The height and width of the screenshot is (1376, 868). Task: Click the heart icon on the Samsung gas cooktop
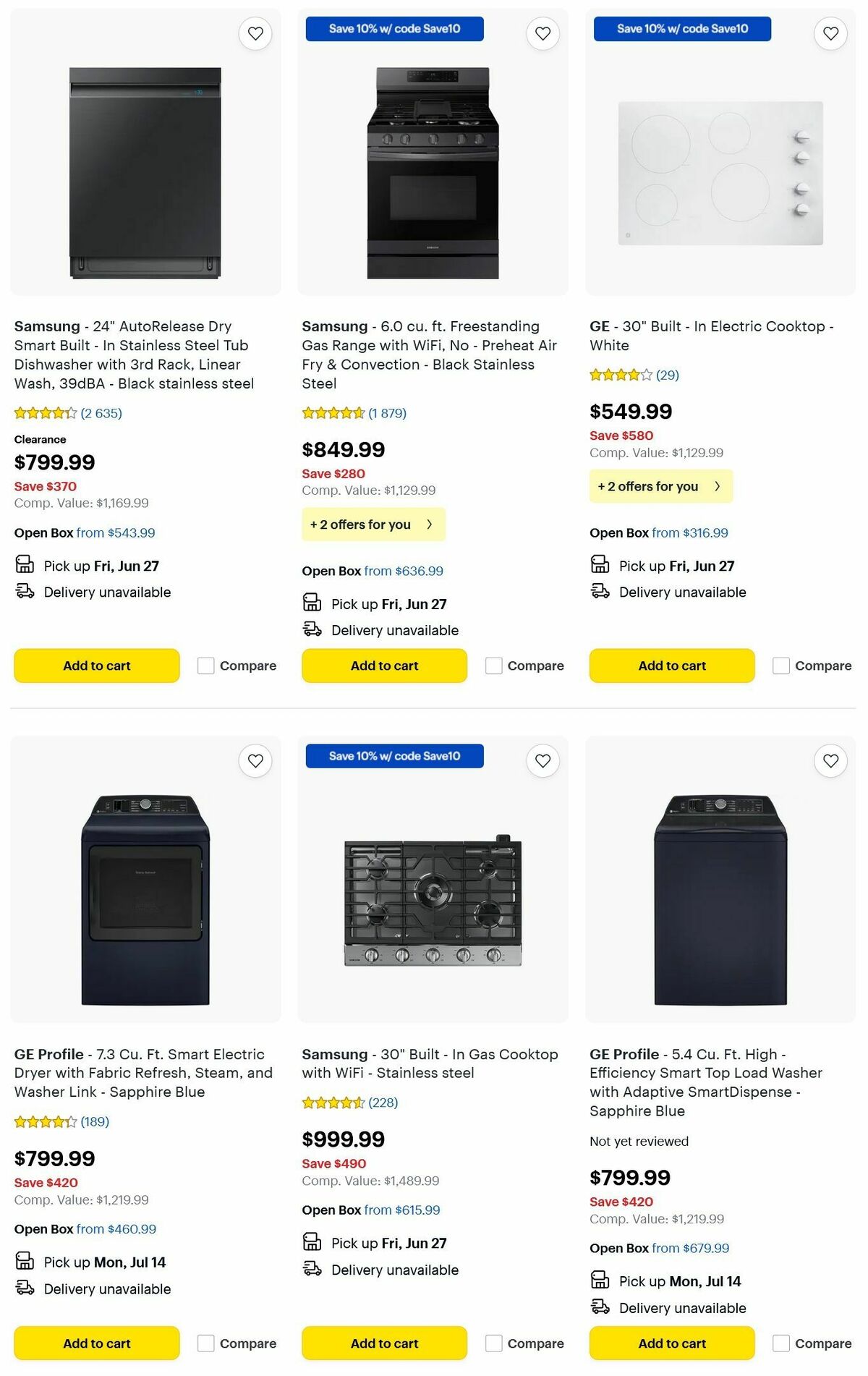(x=542, y=760)
